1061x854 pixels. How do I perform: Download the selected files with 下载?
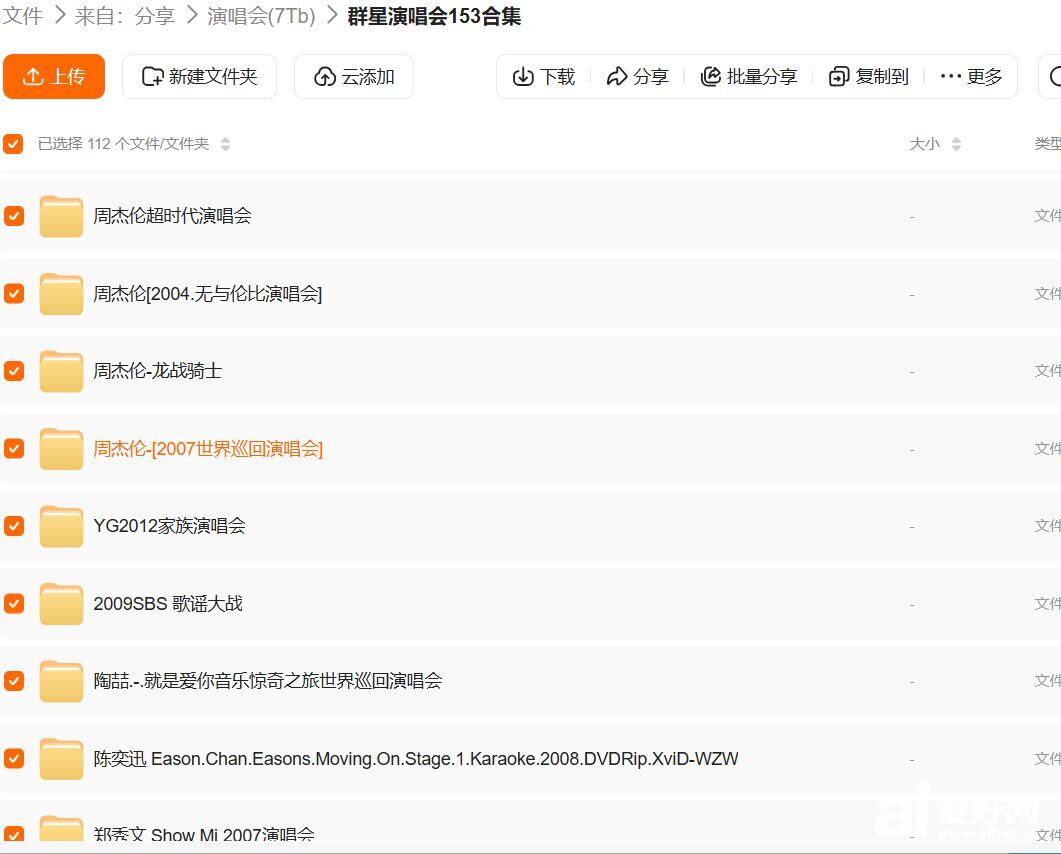[543, 76]
